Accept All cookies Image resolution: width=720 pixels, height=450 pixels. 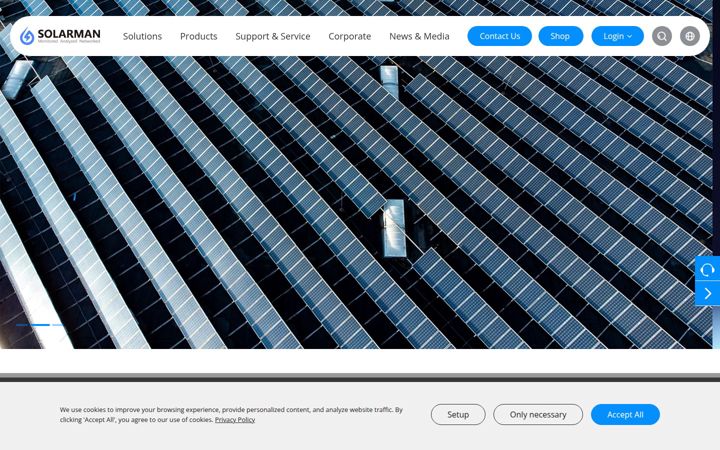pos(625,414)
